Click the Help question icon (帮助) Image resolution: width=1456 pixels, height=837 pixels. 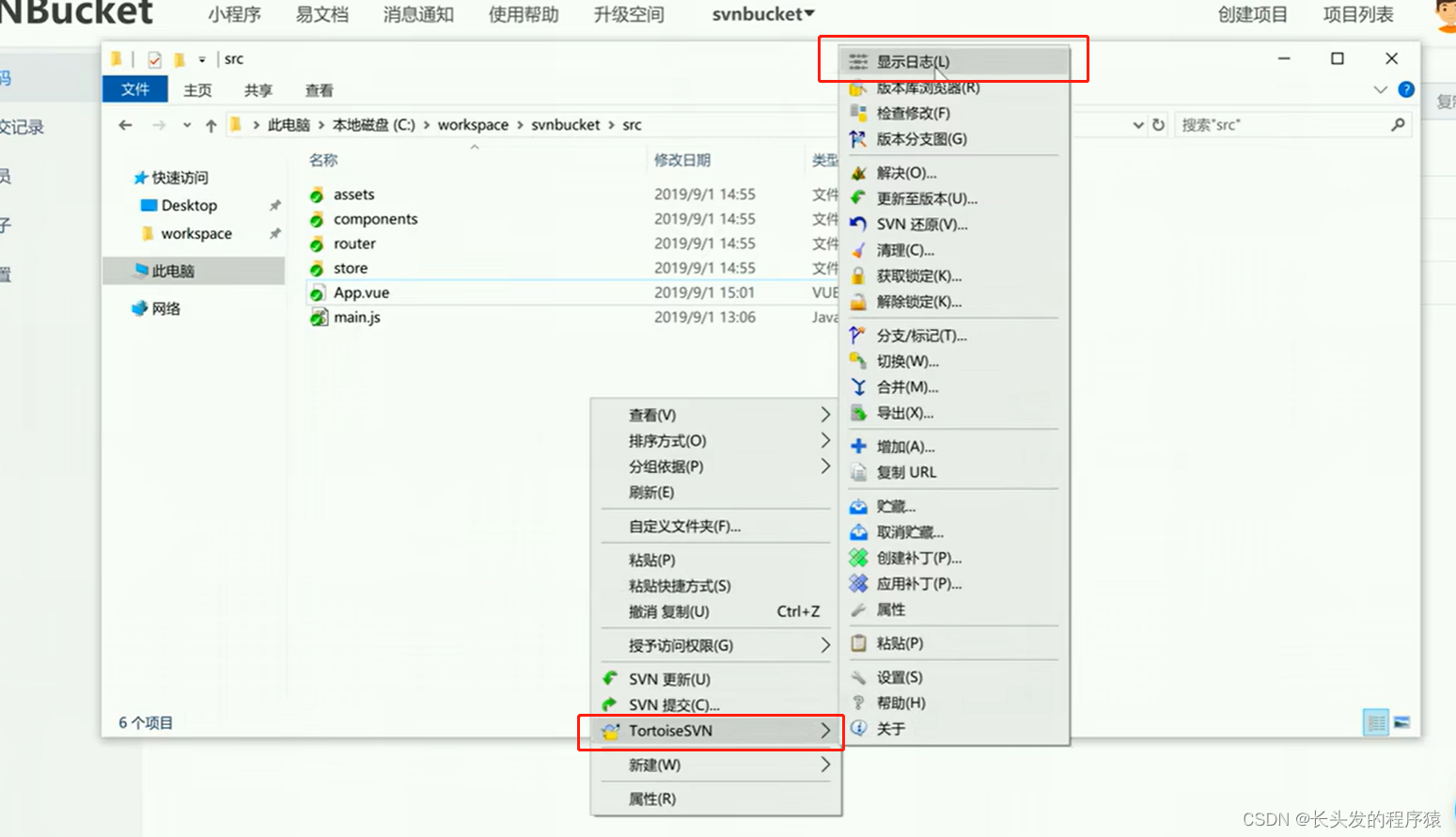pos(858,703)
